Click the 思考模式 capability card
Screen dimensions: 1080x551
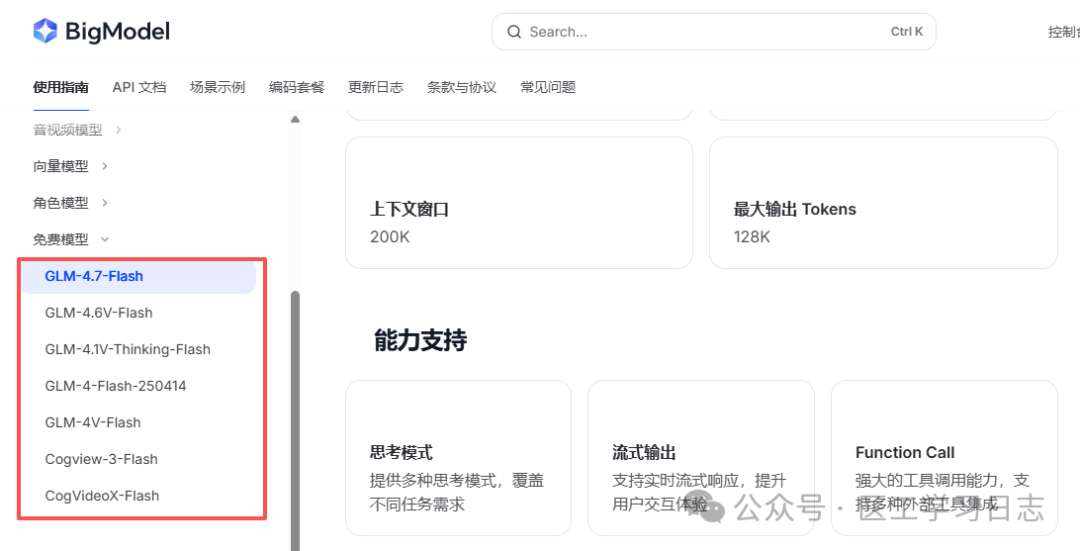tap(458, 458)
